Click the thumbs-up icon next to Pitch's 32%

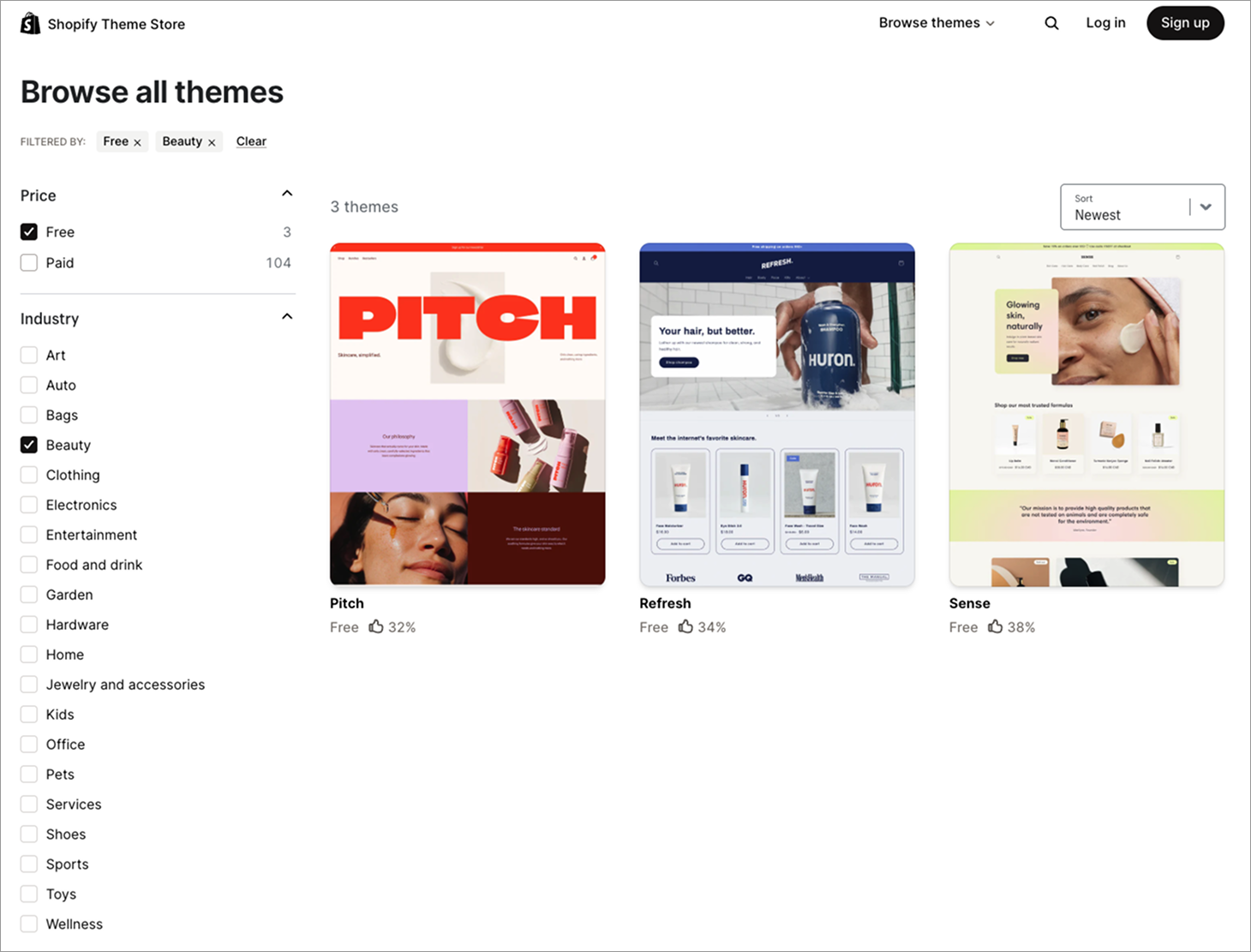[x=375, y=626]
